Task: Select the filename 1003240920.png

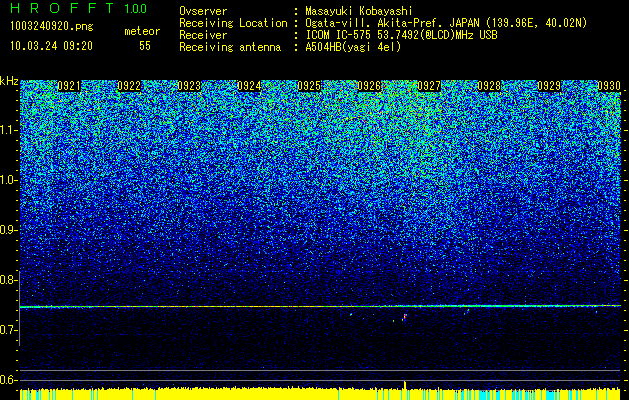Action: pos(52,27)
